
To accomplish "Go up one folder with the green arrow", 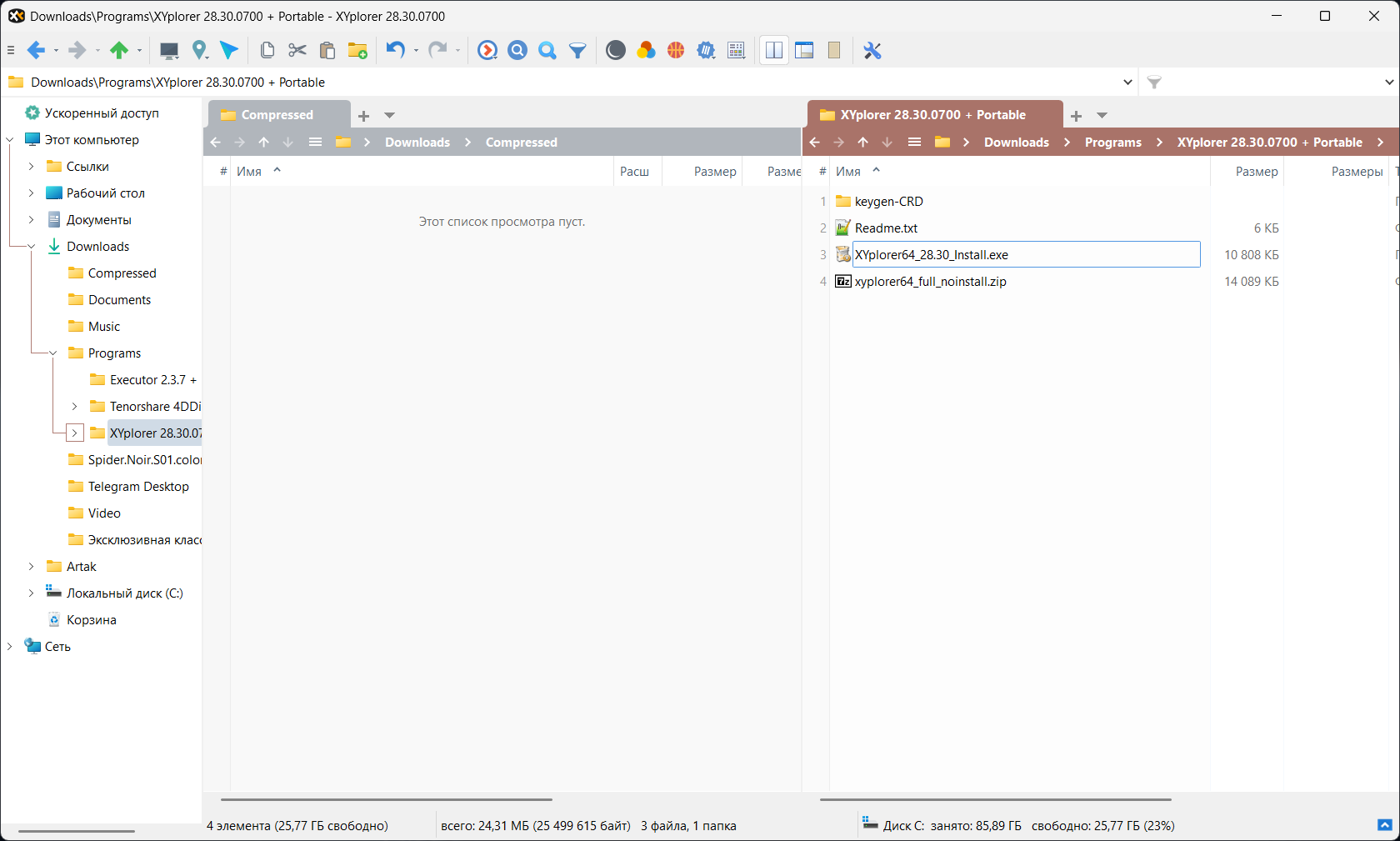I will (119, 51).
